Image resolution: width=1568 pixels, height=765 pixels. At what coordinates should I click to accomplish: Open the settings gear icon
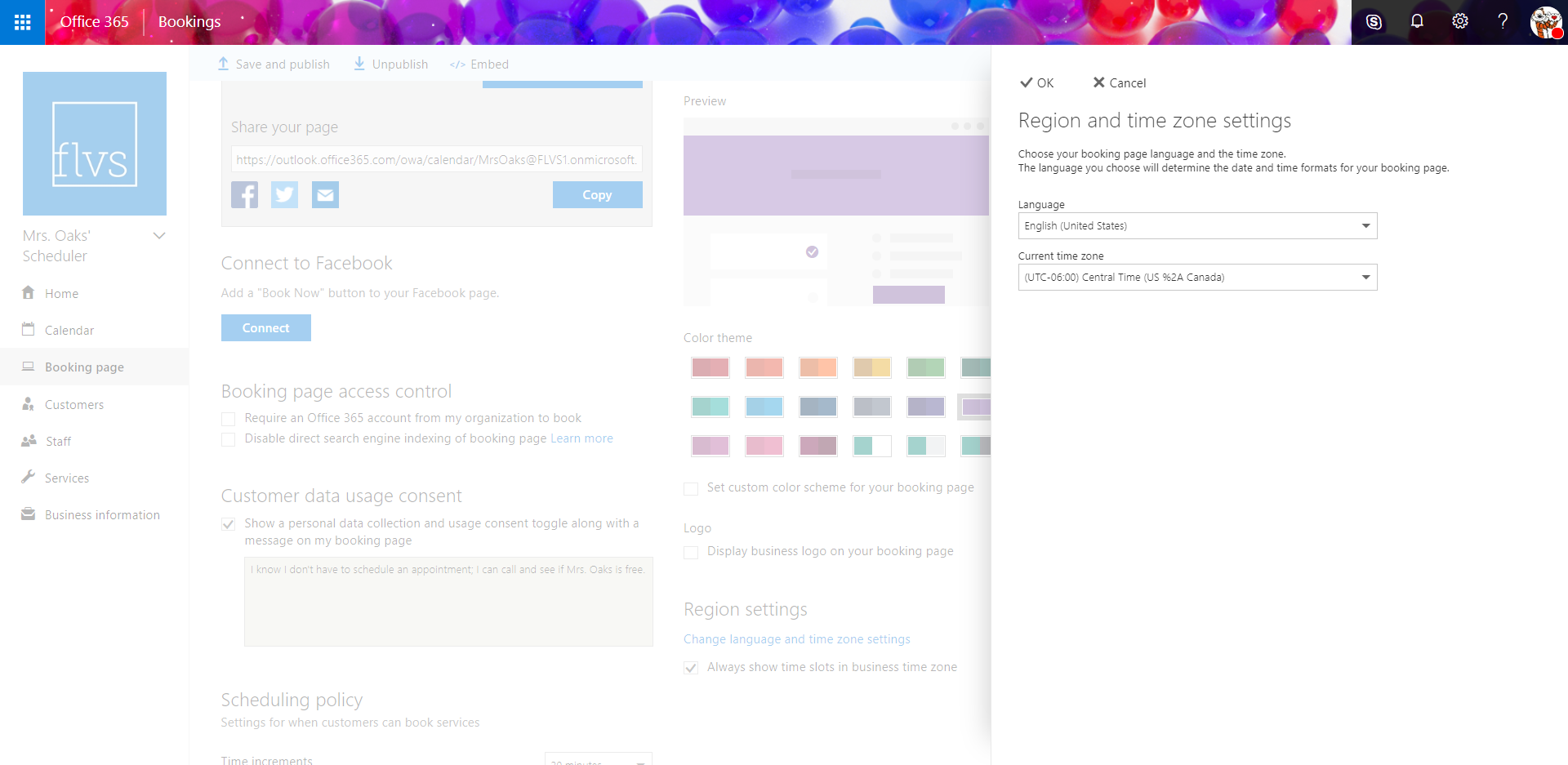click(1460, 22)
